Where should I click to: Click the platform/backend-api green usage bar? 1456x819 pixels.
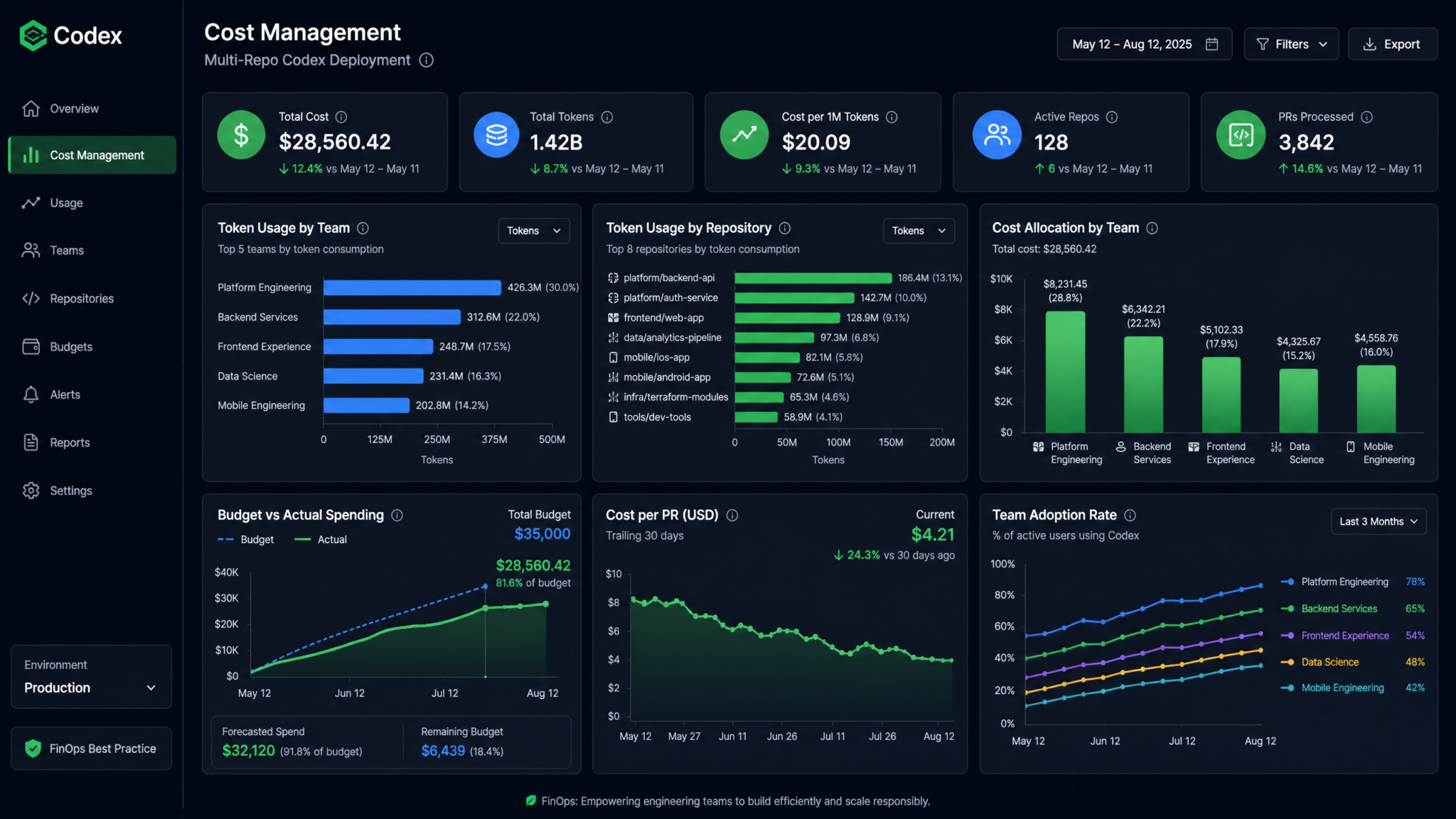(x=813, y=278)
